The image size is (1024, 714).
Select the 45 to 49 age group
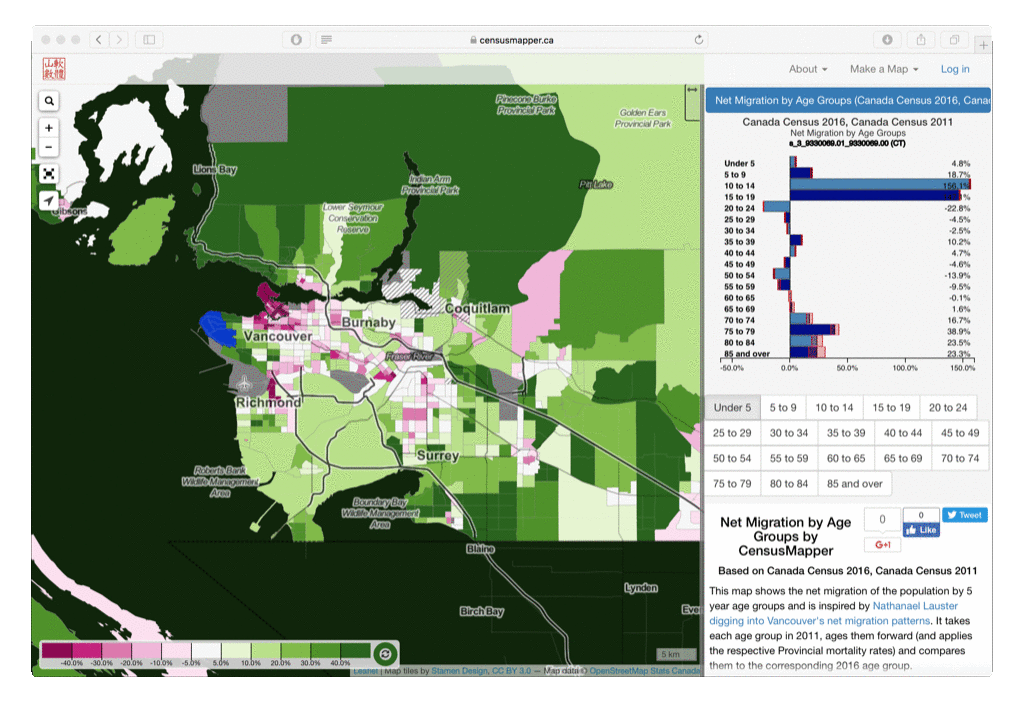960,433
